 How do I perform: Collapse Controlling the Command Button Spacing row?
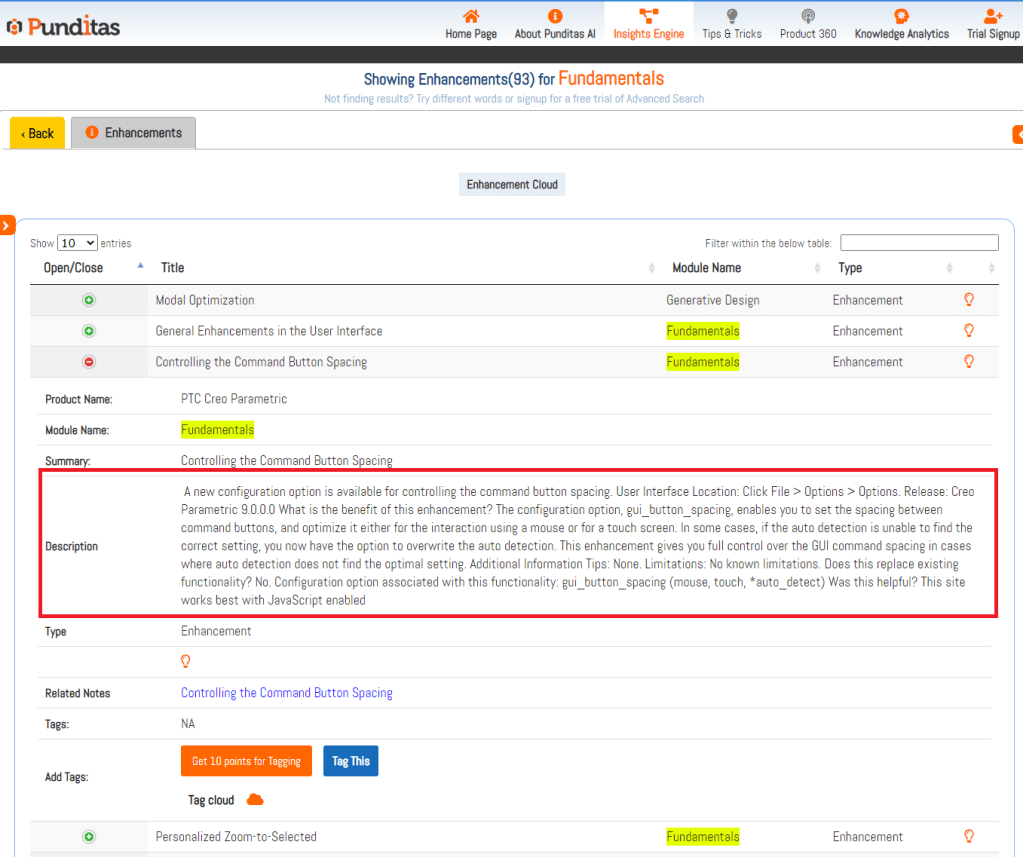88,362
